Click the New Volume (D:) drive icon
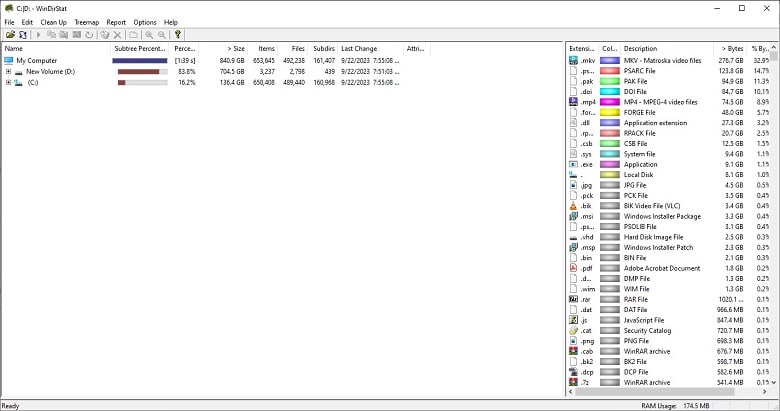 (x=18, y=72)
